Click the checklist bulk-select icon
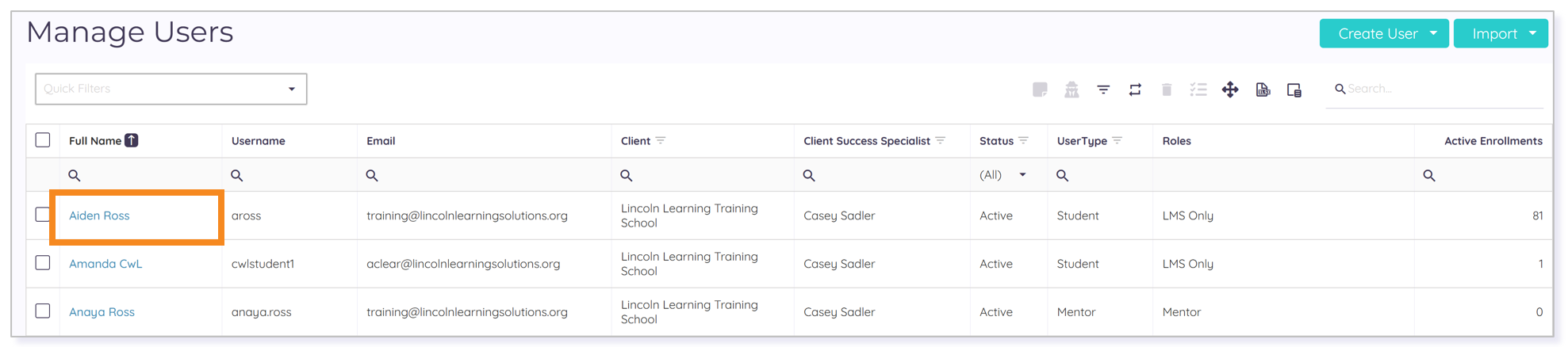 [1198, 90]
